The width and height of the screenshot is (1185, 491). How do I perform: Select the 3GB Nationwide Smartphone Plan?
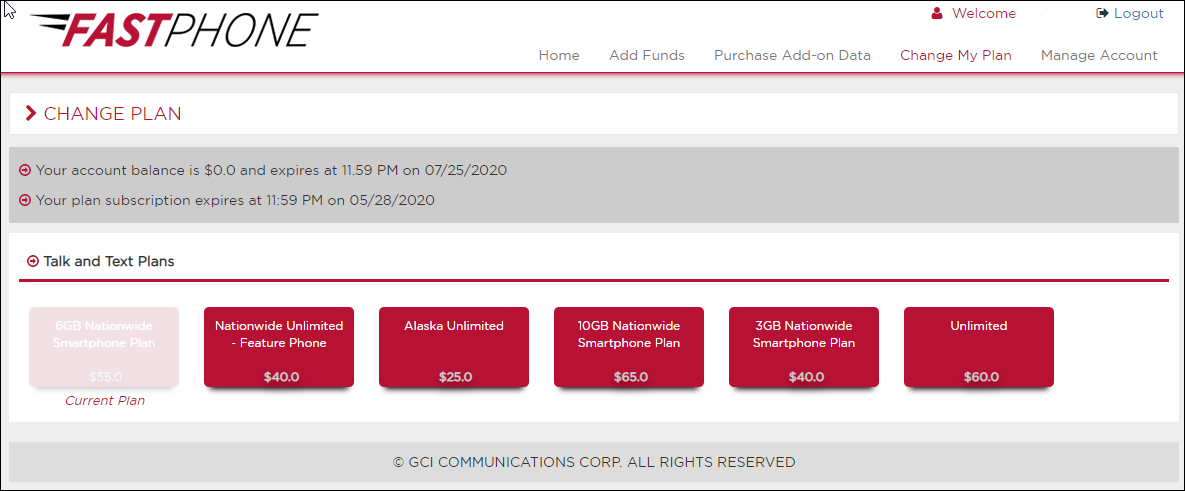click(x=803, y=347)
